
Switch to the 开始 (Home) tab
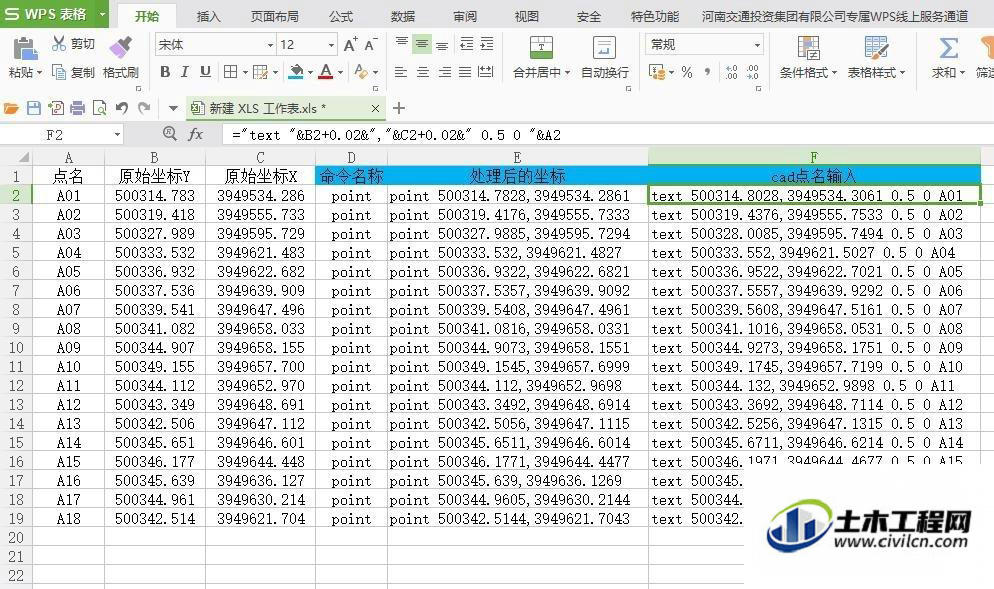(147, 16)
